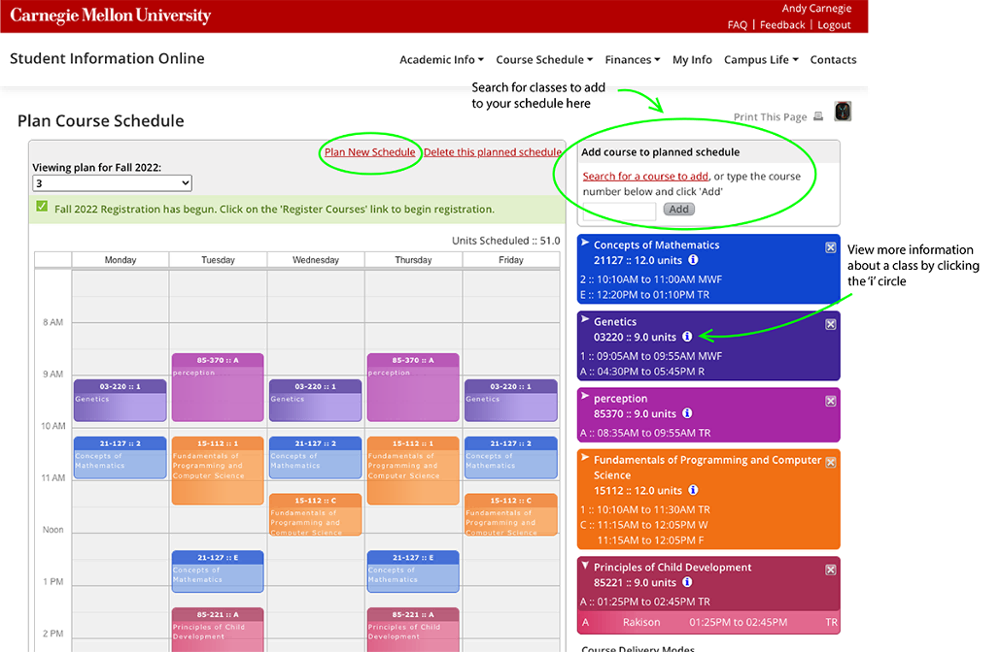Viewport: 1000px width, 652px height.
Task: Click the course number input field
Action: [x=619, y=211]
